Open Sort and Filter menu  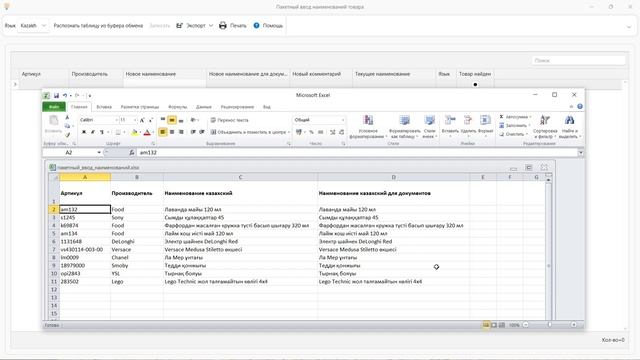545,127
